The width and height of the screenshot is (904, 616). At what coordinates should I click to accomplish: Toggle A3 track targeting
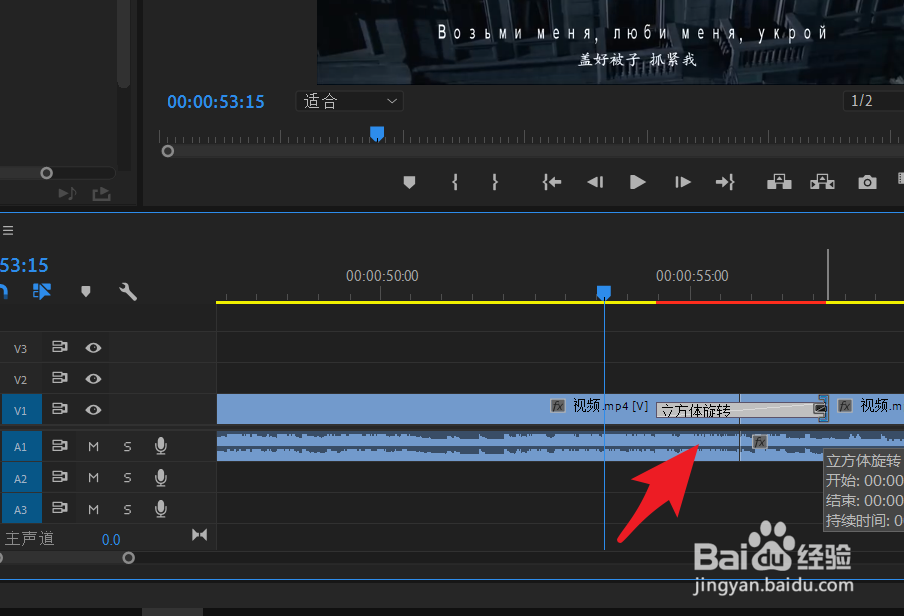coord(21,509)
